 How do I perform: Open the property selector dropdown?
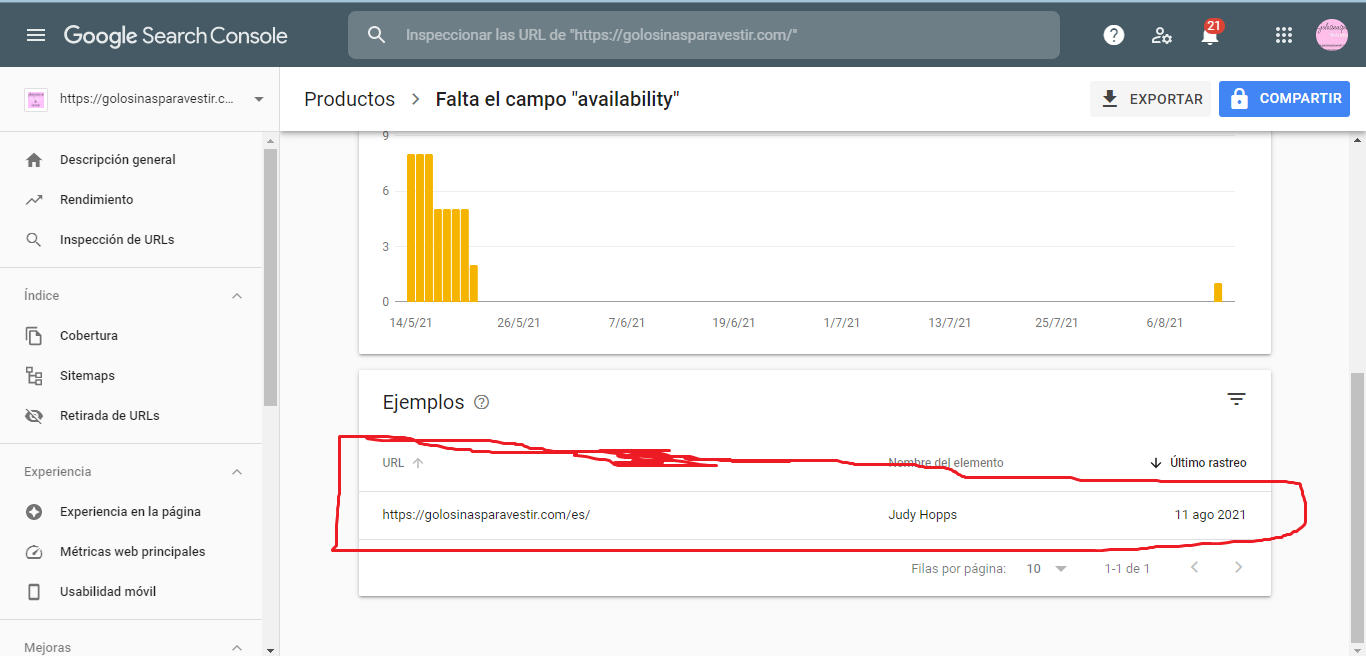(x=259, y=99)
